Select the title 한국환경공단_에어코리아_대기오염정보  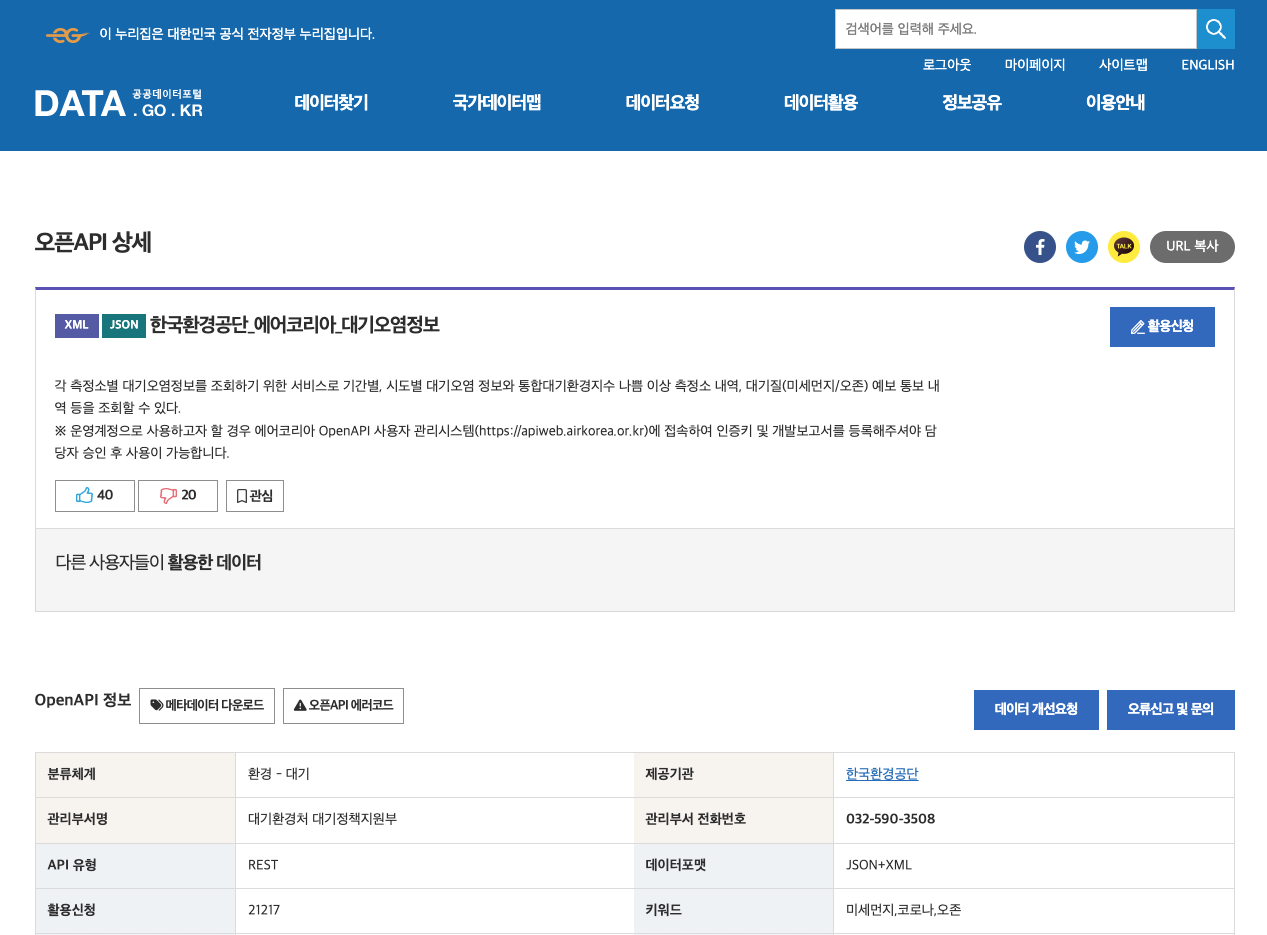(x=294, y=325)
